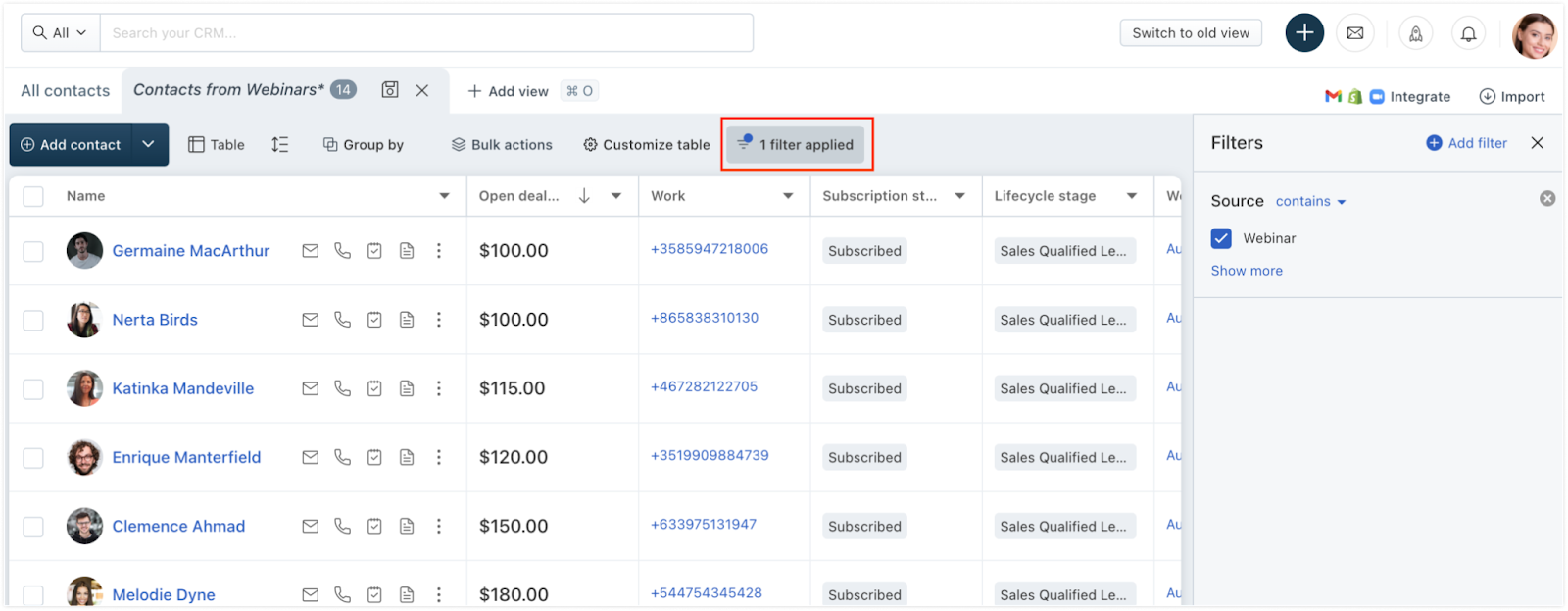This screenshot has width=1568, height=611.
Task: Click Clemence Ahmad's $150.00 deal value
Action: 514,526
